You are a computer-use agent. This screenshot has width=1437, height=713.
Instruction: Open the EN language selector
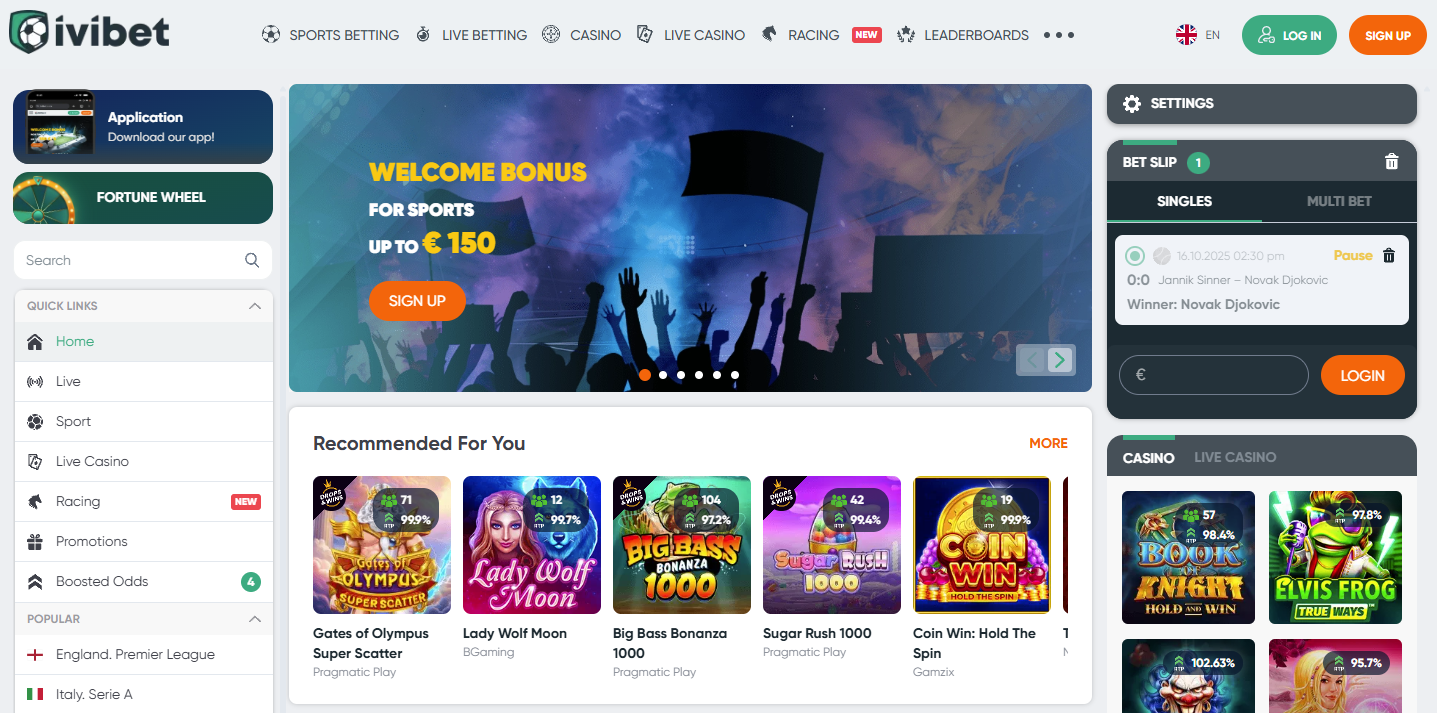click(x=1198, y=35)
